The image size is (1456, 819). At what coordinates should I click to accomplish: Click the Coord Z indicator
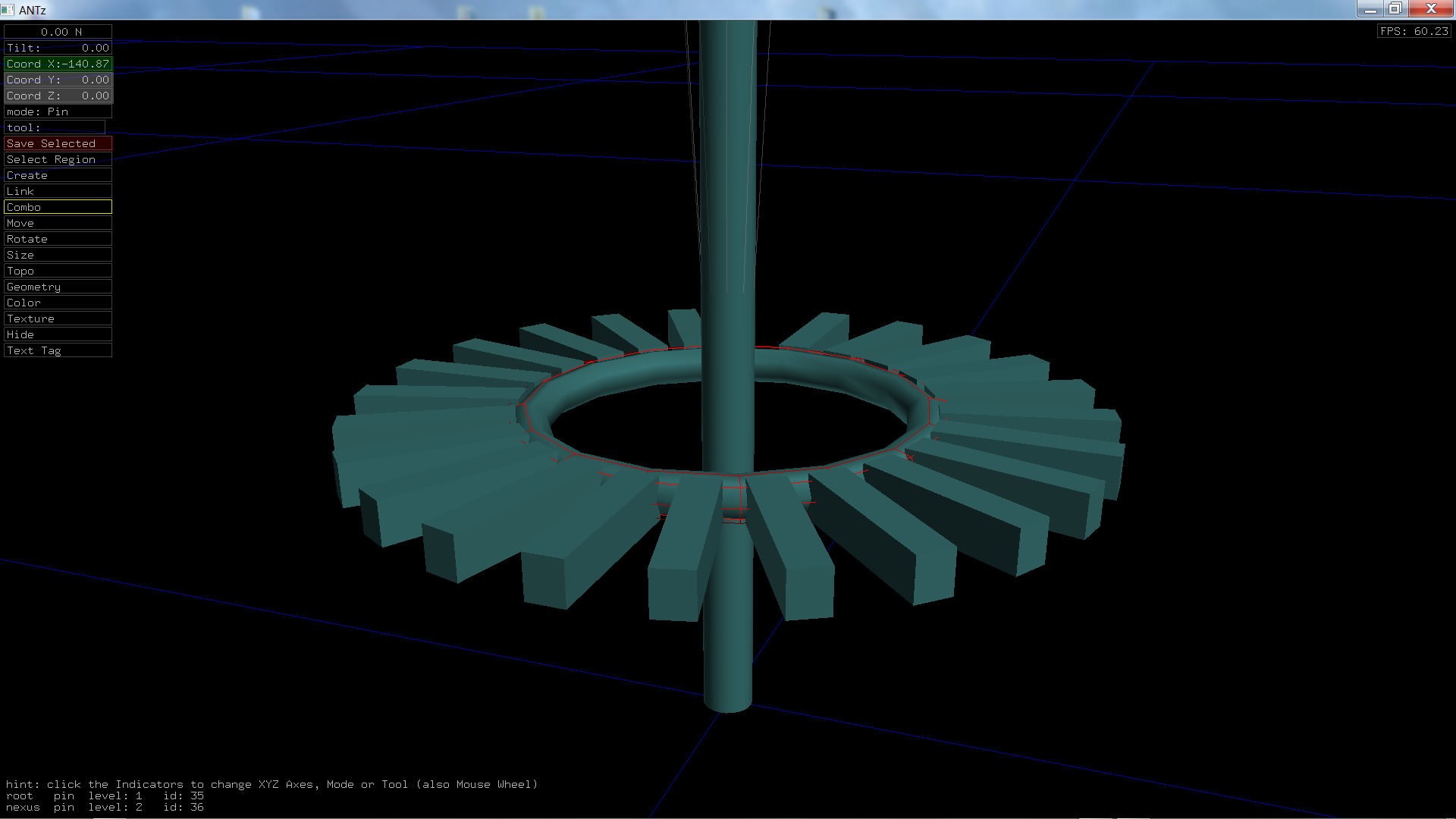point(58,96)
